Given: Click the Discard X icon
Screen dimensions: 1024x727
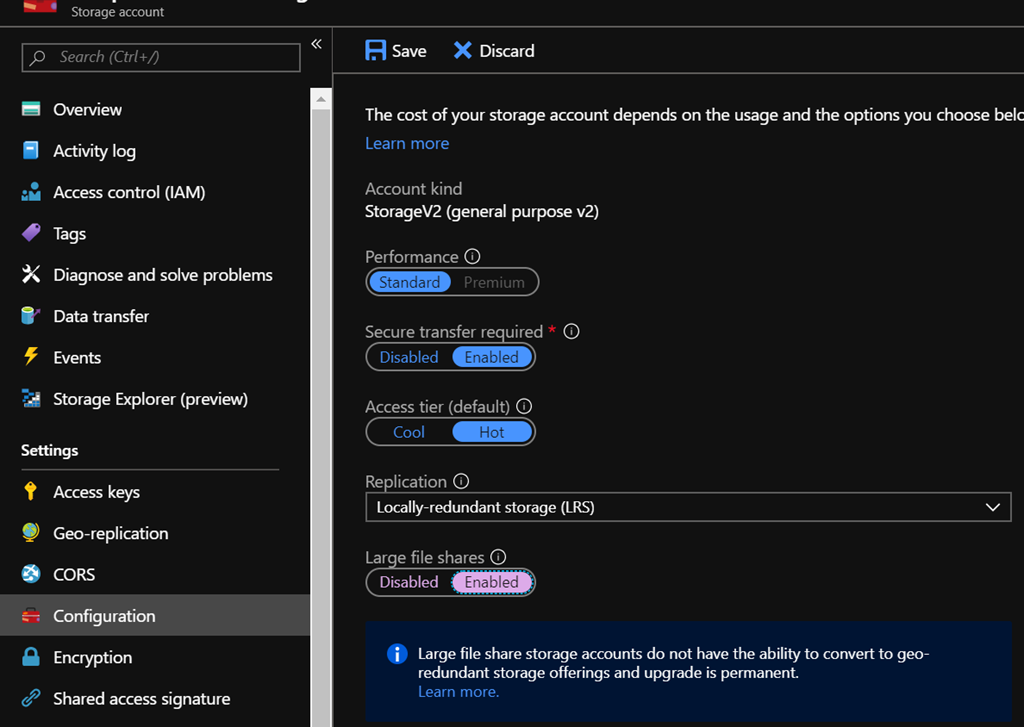Looking at the screenshot, I should coord(462,51).
